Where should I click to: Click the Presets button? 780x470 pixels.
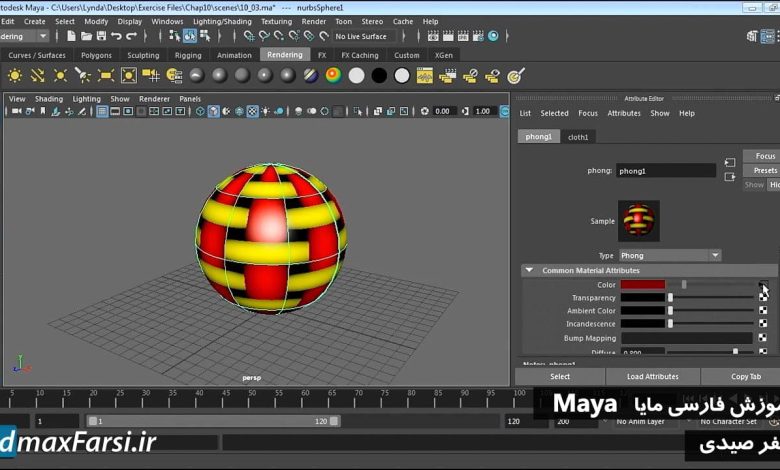pyautogui.click(x=765, y=171)
